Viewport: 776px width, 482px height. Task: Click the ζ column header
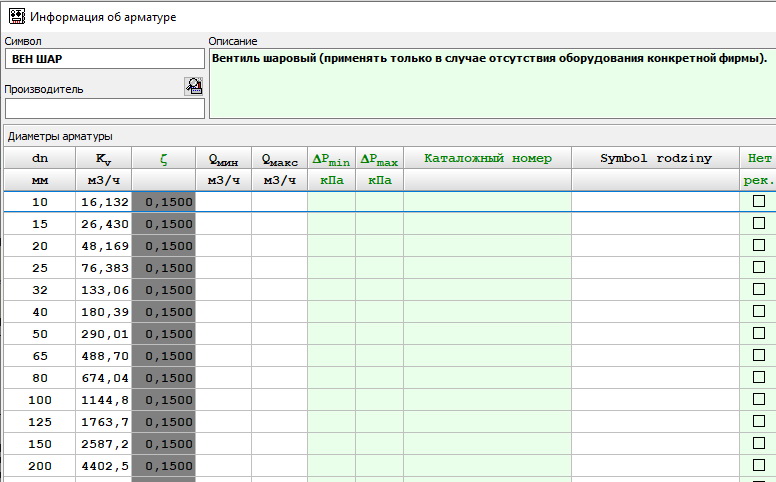pyautogui.click(x=164, y=158)
